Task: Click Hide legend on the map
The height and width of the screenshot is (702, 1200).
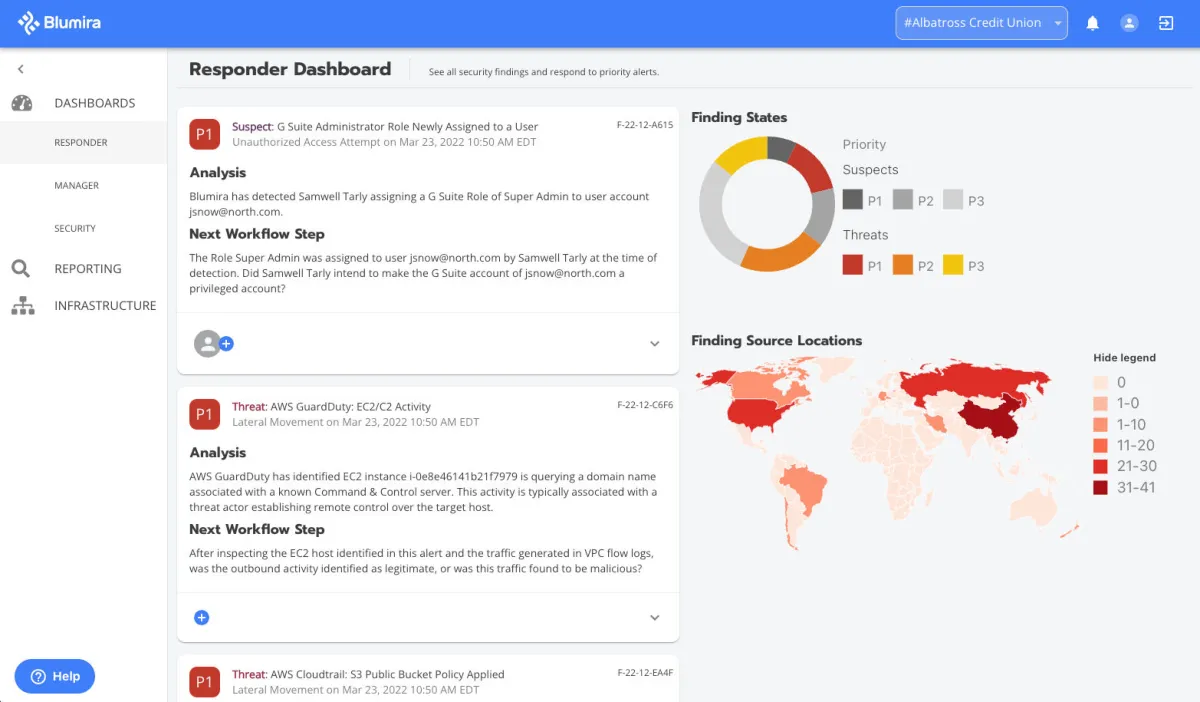Action: (x=1124, y=358)
